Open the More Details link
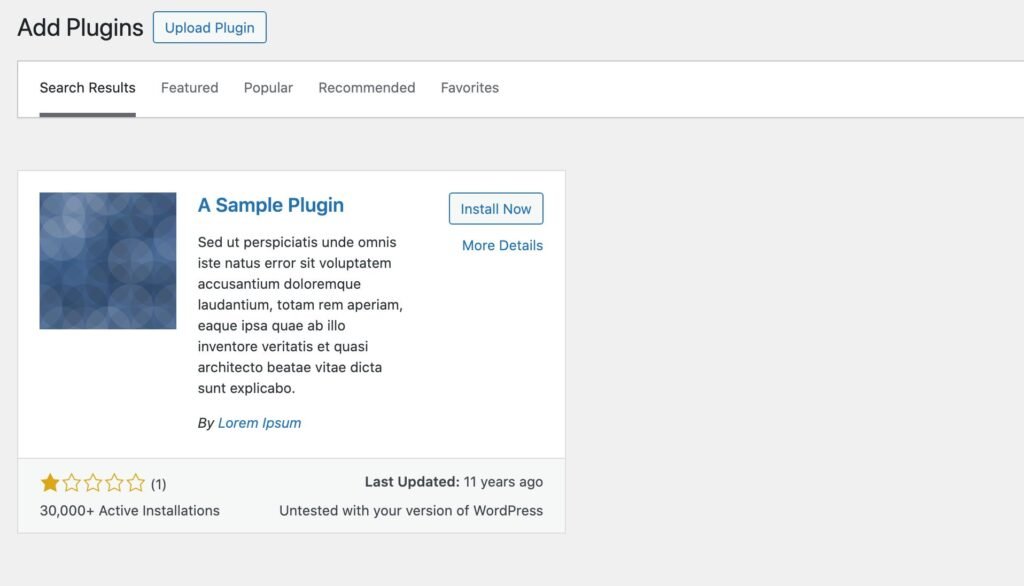The image size is (1024, 586). (500, 245)
